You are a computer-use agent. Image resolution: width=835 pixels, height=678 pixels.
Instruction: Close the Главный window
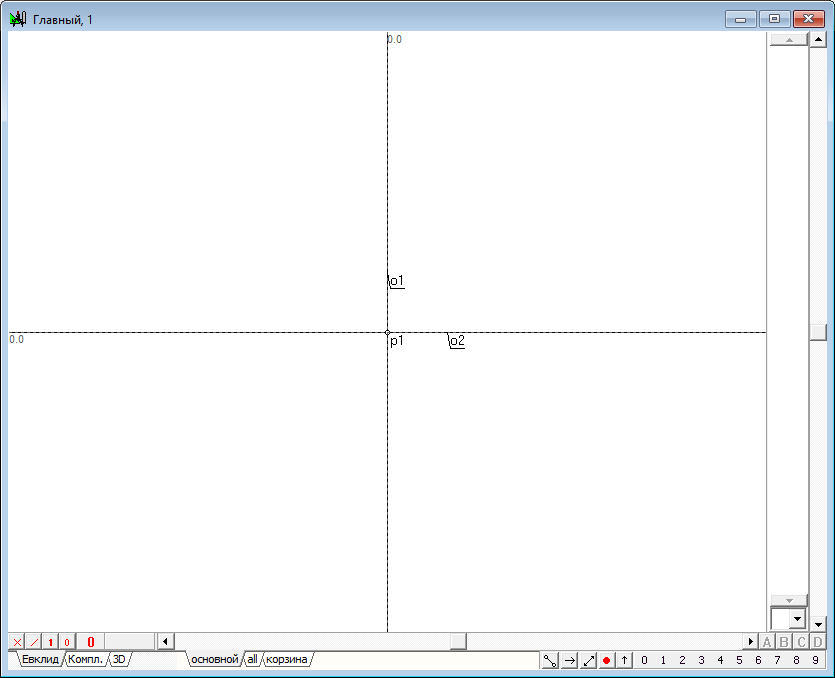pyautogui.click(x=808, y=19)
